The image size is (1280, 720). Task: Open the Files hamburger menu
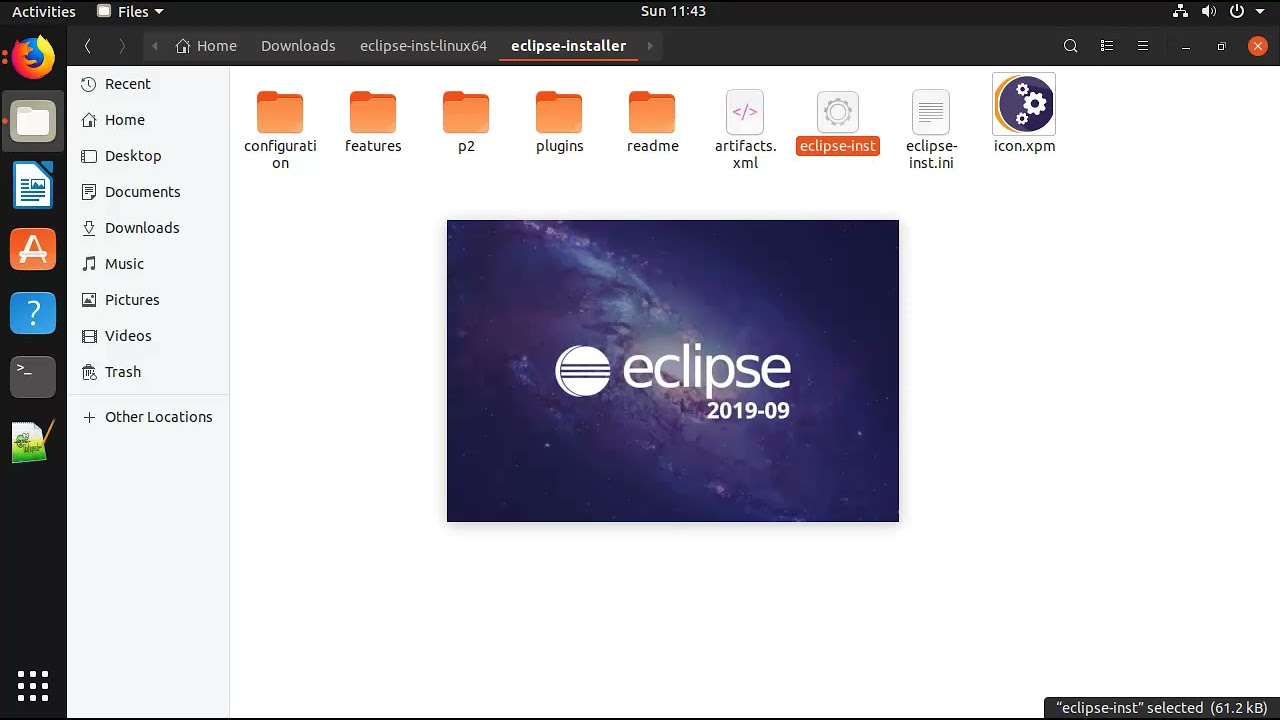(1143, 46)
